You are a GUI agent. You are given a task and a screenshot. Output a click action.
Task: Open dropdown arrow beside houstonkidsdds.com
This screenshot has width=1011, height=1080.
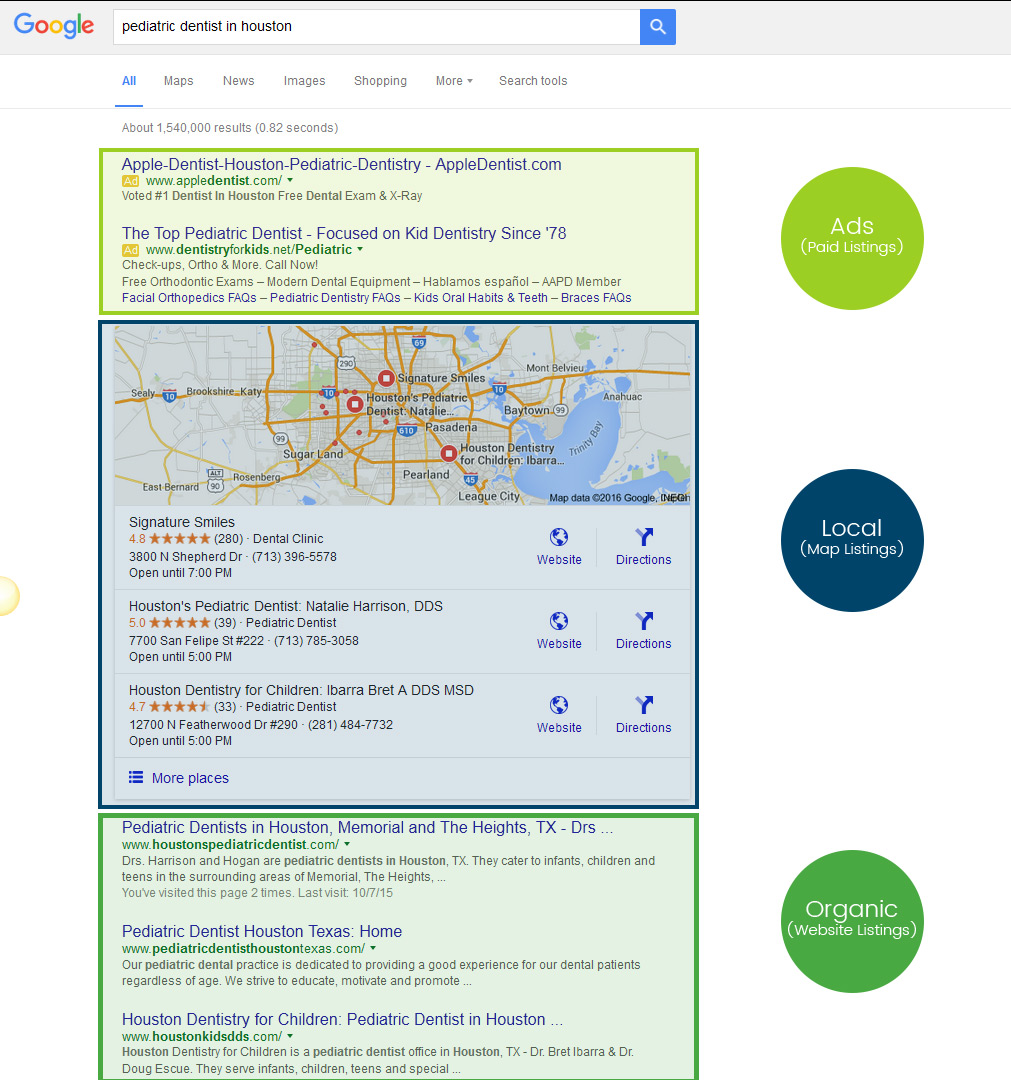click(290, 1036)
